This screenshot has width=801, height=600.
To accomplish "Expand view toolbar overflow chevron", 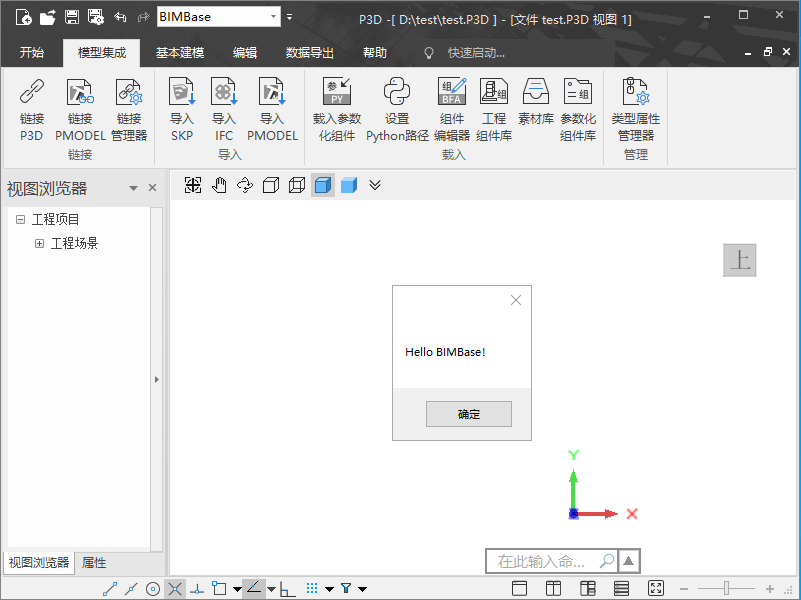I will coord(375,185).
